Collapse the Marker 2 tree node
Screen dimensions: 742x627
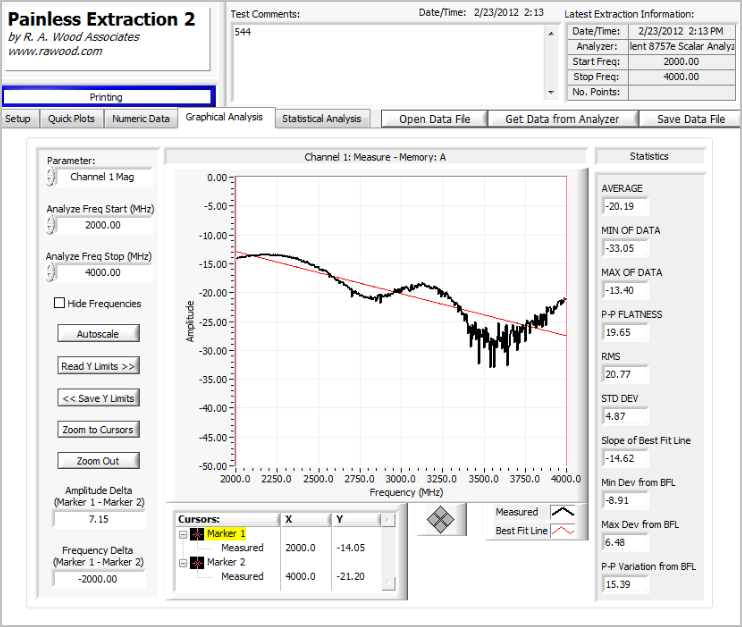pyautogui.click(x=183, y=563)
